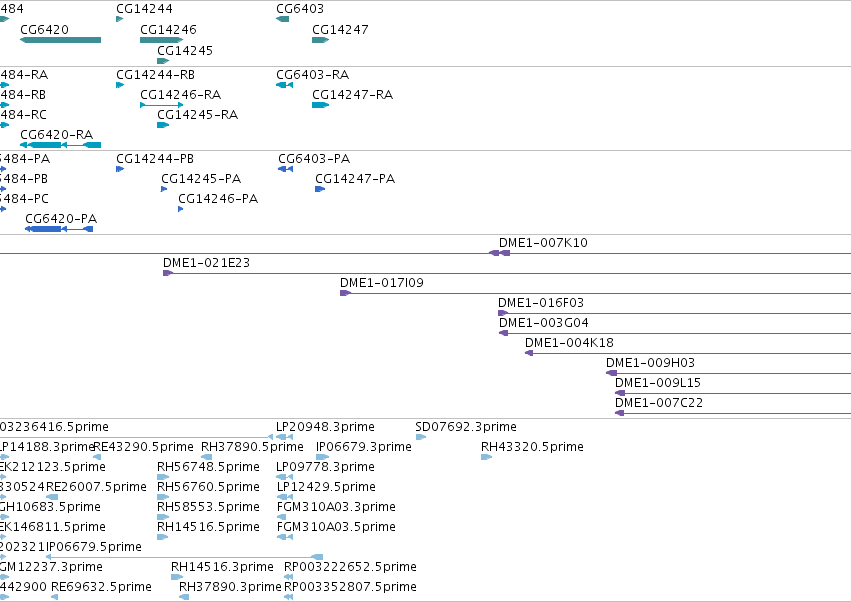Viewport: 851px width, 602px height.
Task: Click transcript CG14244-RB label
Action: pos(155,74)
